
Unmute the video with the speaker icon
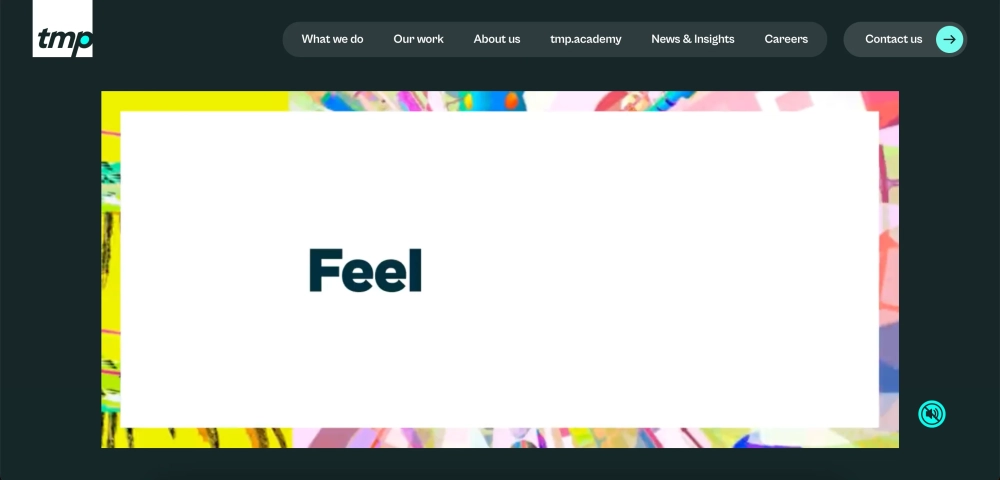tap(932, 414)
